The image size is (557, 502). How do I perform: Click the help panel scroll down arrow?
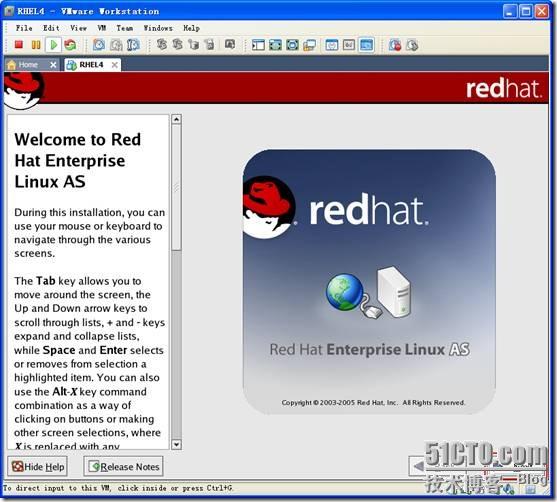pos(177,444)
